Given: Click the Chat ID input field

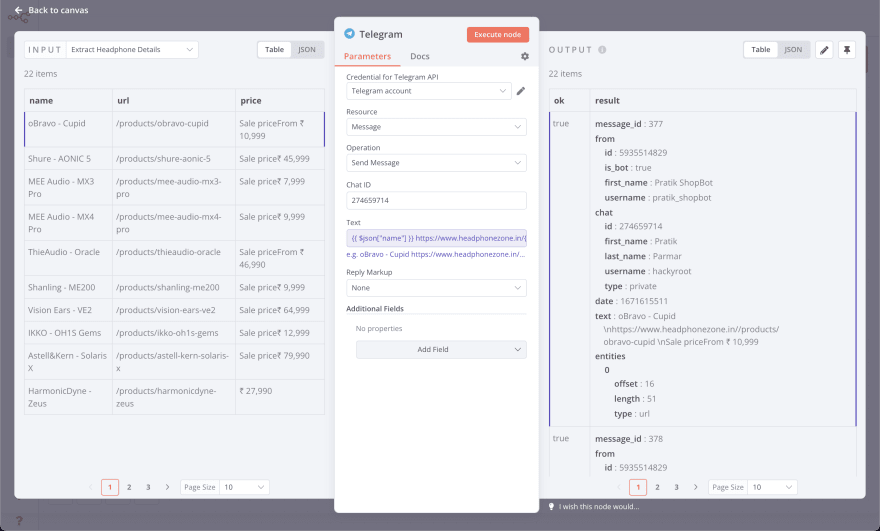Looking at the screenshot, I should coord(436,200).
